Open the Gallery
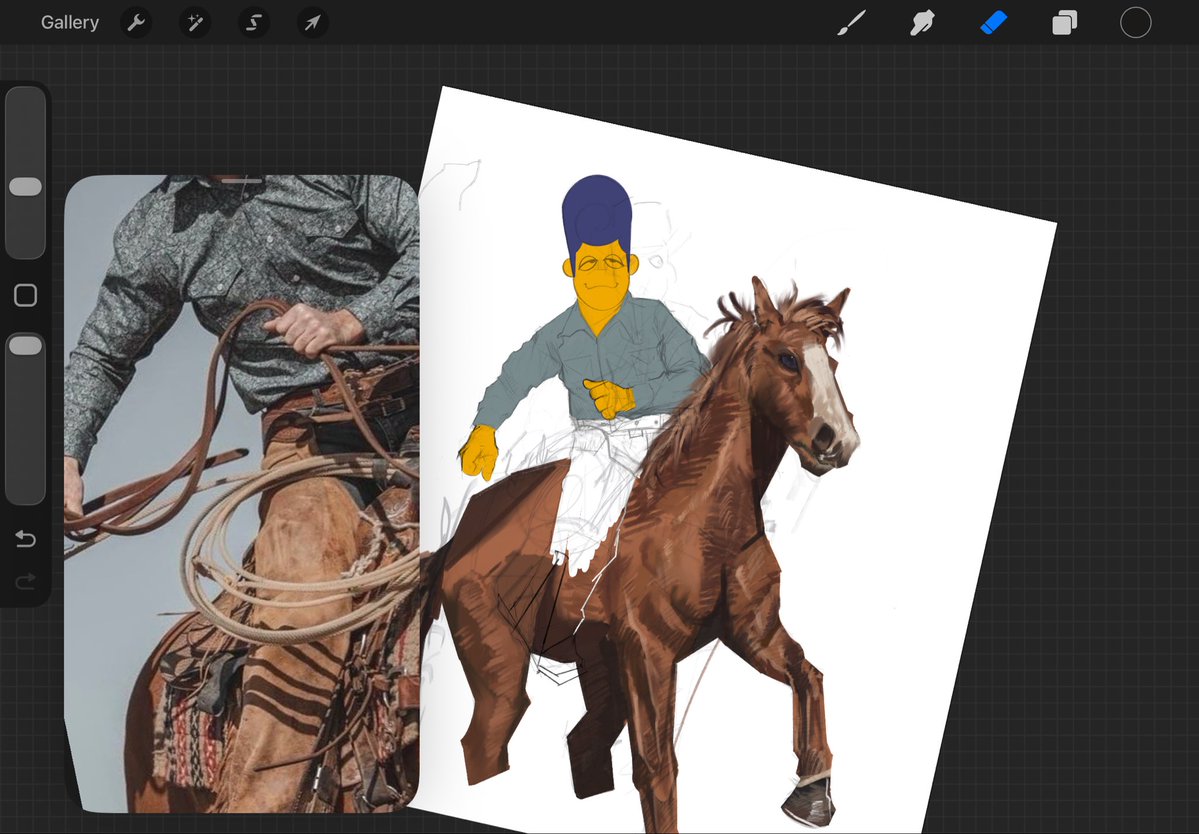This screenshot has width=1199, height=834. tap(70, 23)
